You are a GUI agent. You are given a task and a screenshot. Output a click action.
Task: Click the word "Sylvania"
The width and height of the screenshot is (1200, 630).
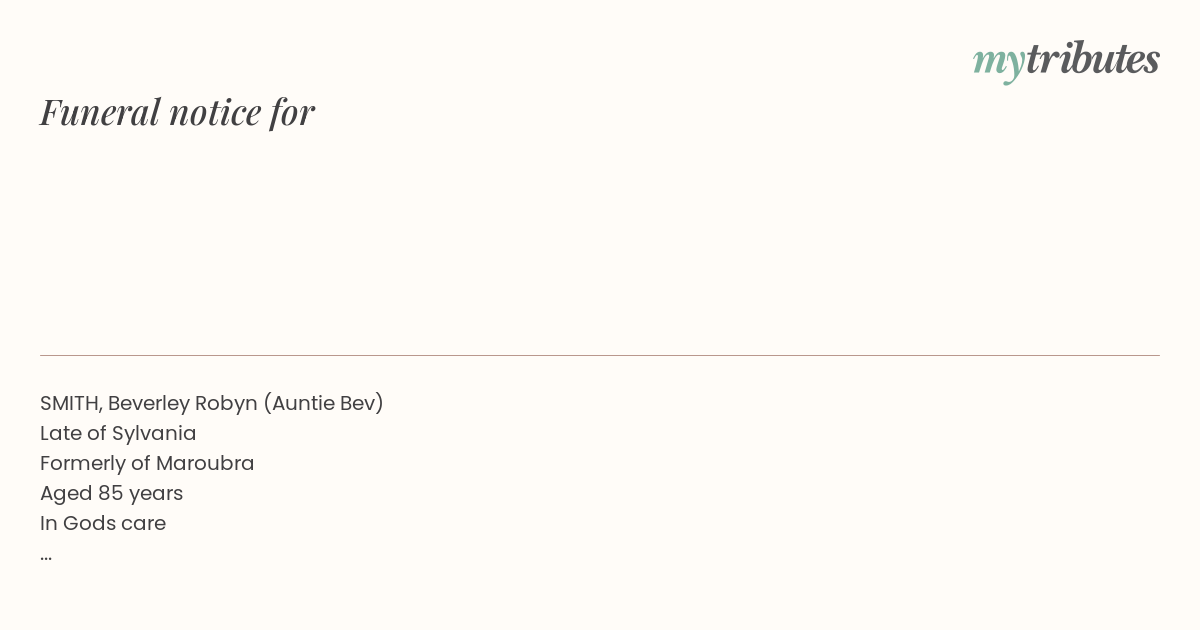pyautogui.click(x=154, y=434)
